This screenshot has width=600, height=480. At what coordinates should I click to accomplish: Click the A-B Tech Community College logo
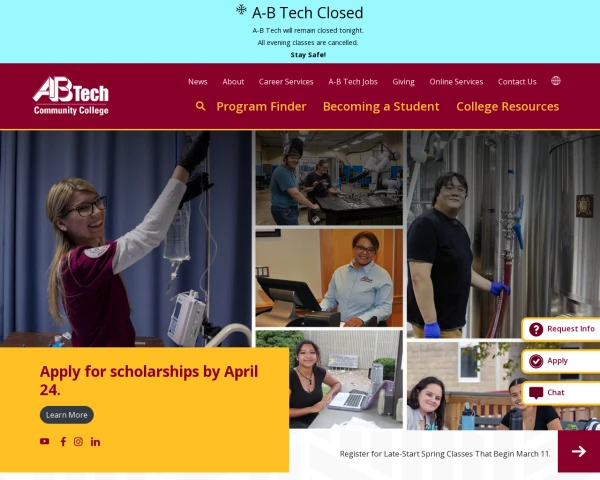point(71,96)
